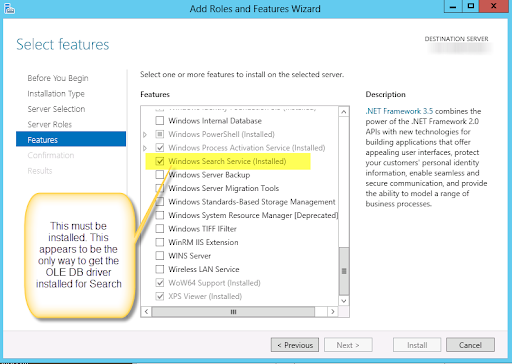Expand the Windows PowerShell tree node
Image resolution: width=512 pixels, height=364 pixels.
click(145, 134)
